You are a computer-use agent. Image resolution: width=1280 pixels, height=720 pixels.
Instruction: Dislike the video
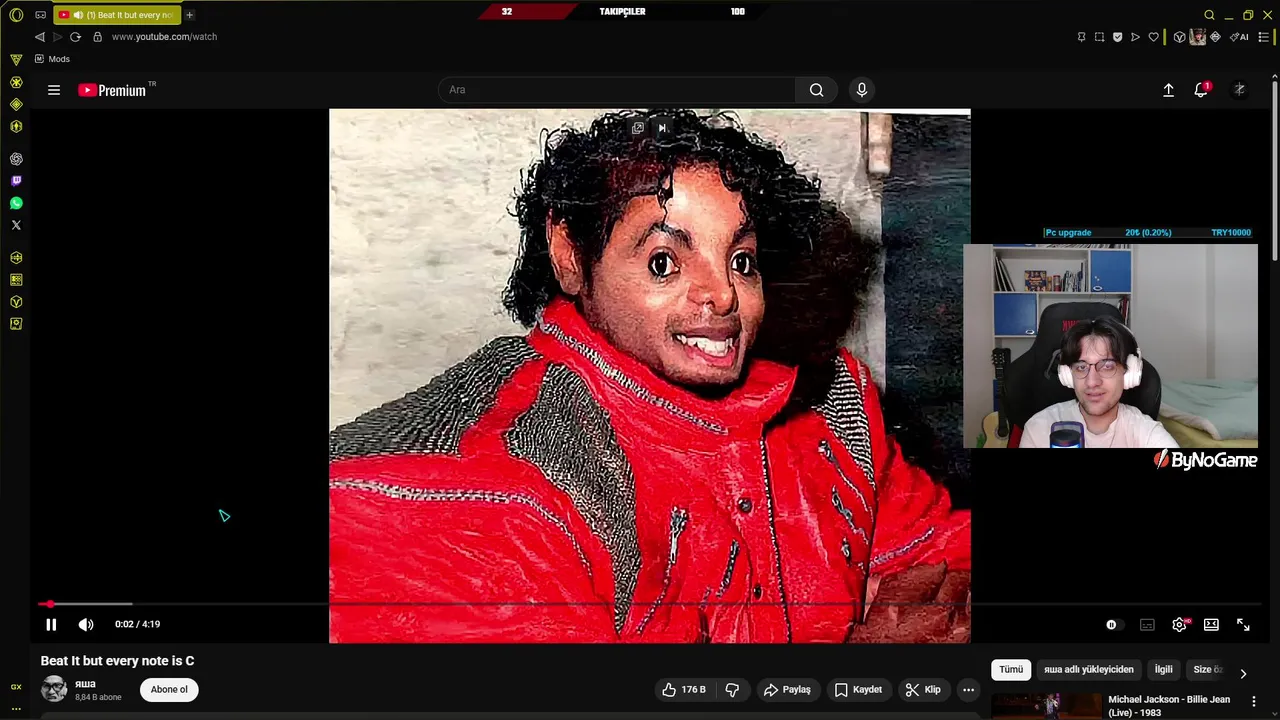pyautogui.click(x=732, y=690)
